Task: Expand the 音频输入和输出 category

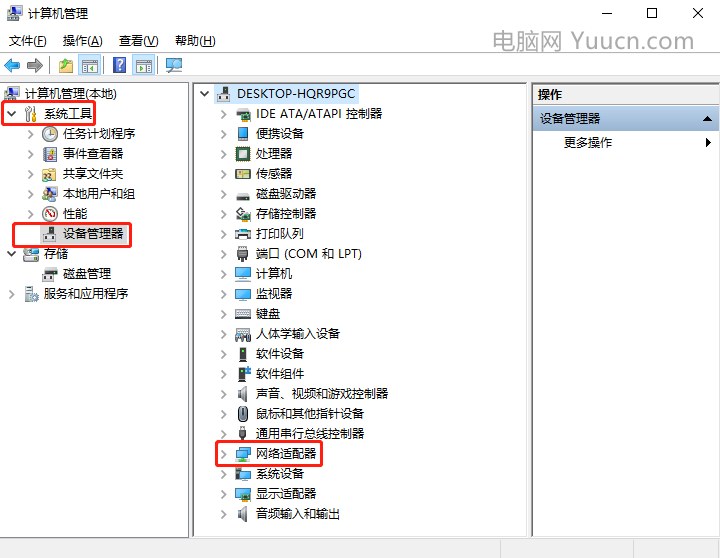Action: tap(224, 514)
